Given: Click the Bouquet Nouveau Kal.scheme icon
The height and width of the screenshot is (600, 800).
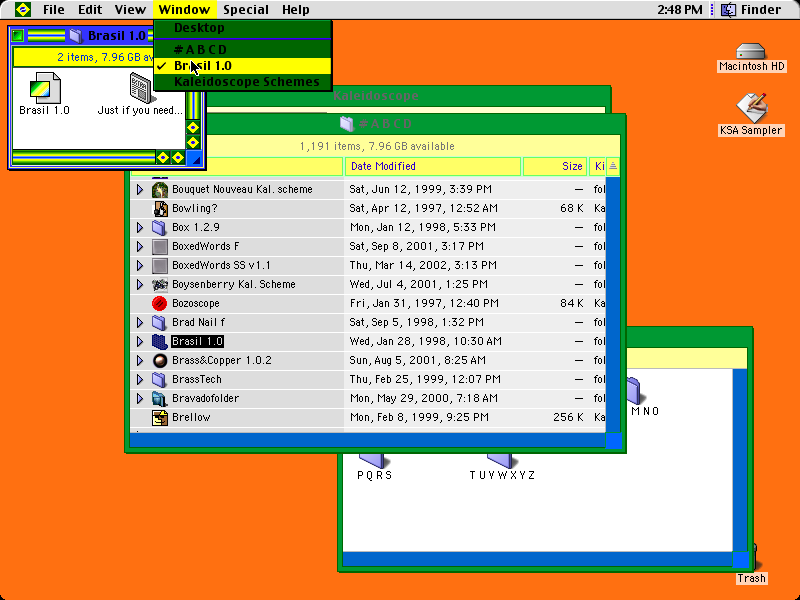Looking at the screenshot, I should coord(160,189).
